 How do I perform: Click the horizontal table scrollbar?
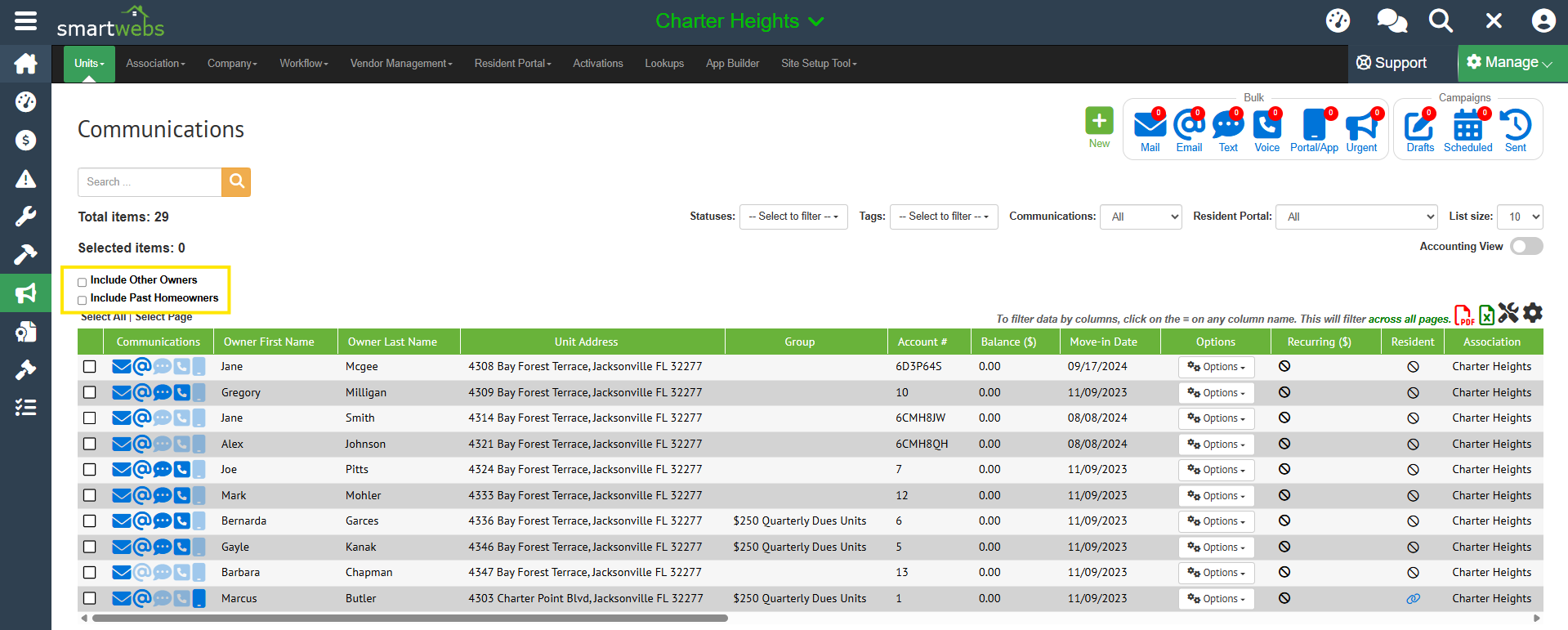click(409, 619)
